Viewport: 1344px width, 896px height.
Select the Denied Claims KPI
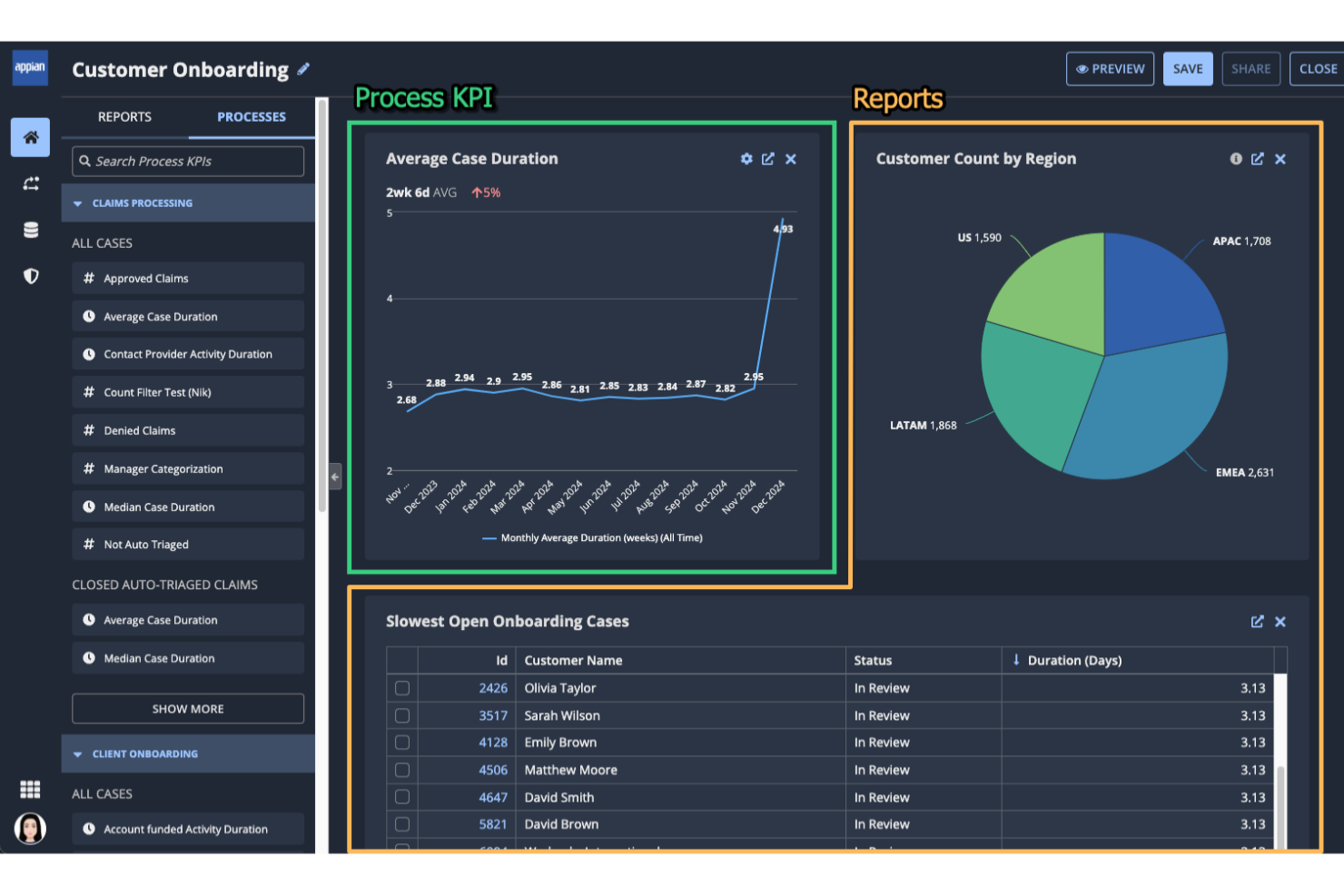pos(188,430)
